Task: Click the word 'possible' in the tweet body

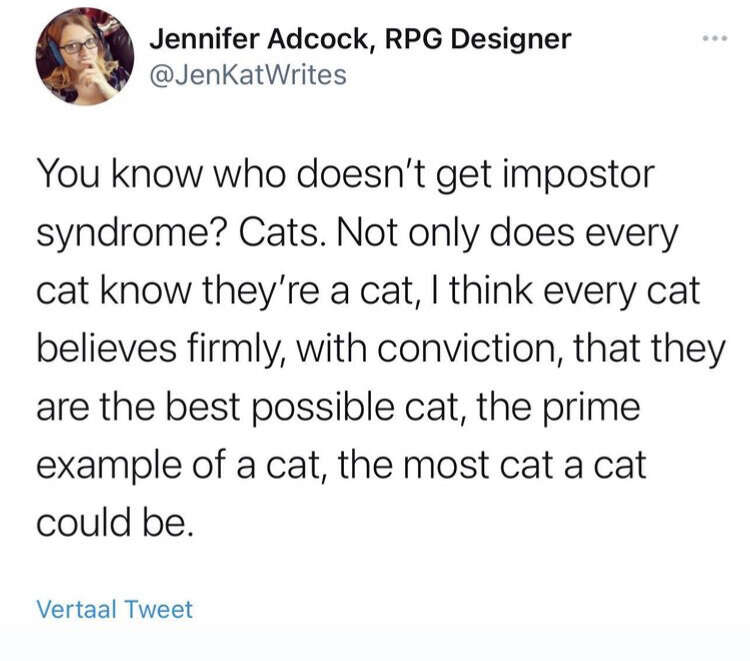Action: click(x=322, y=408)
